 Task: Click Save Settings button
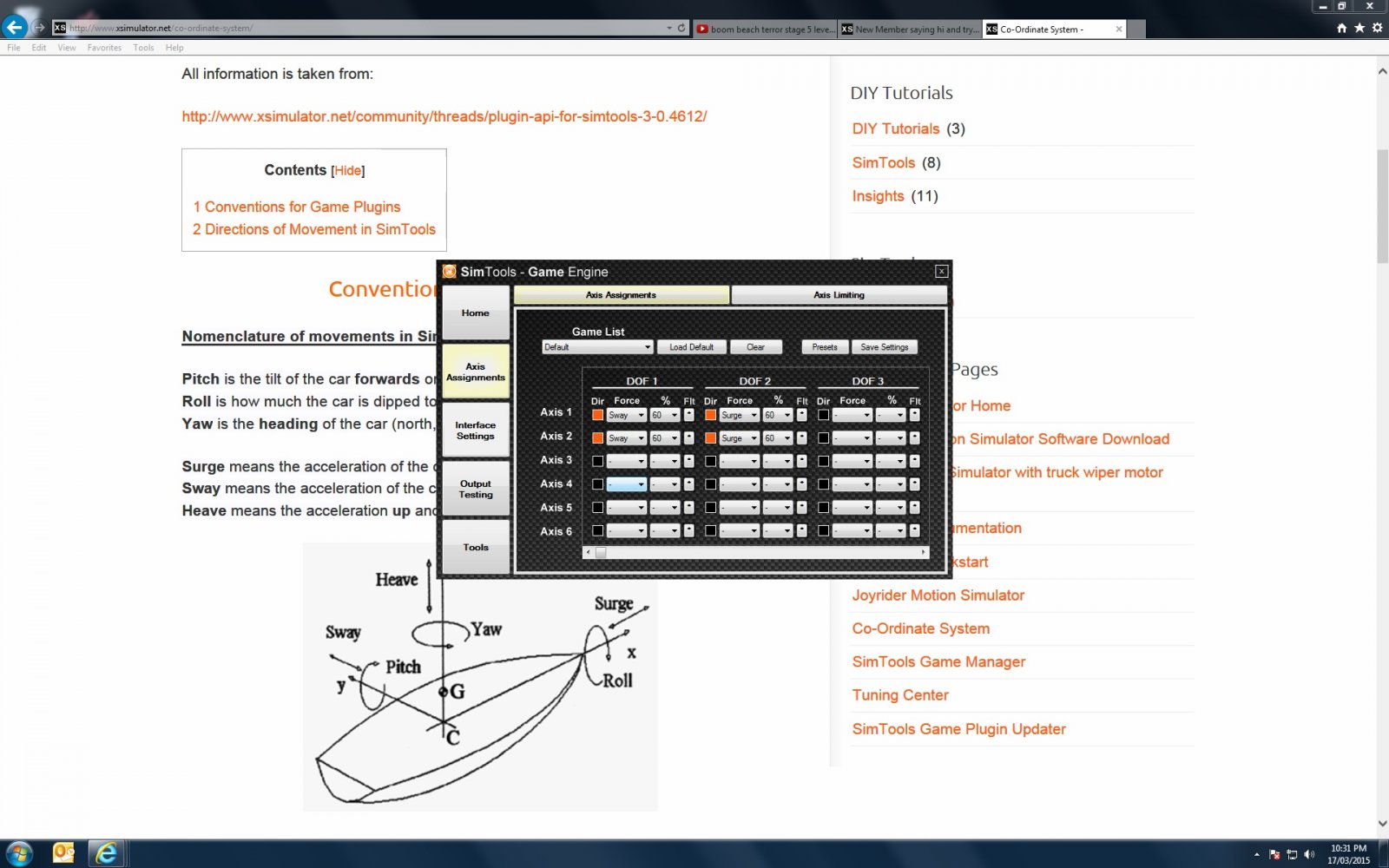(884, 347)
